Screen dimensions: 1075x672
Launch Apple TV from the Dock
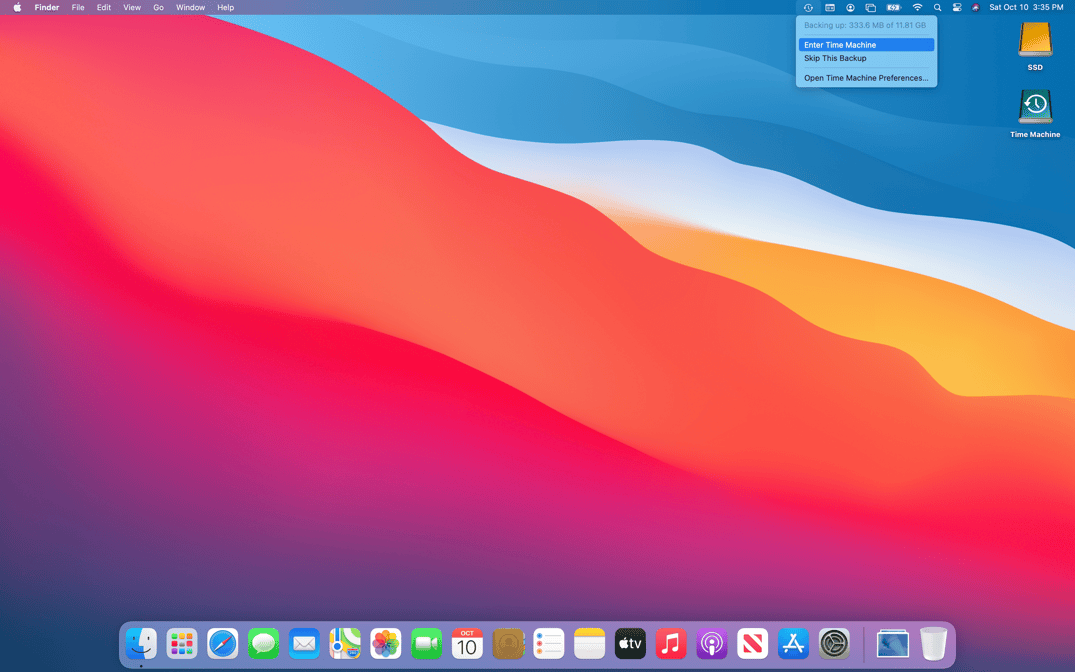pyautogui.click(x=630, y=644)
